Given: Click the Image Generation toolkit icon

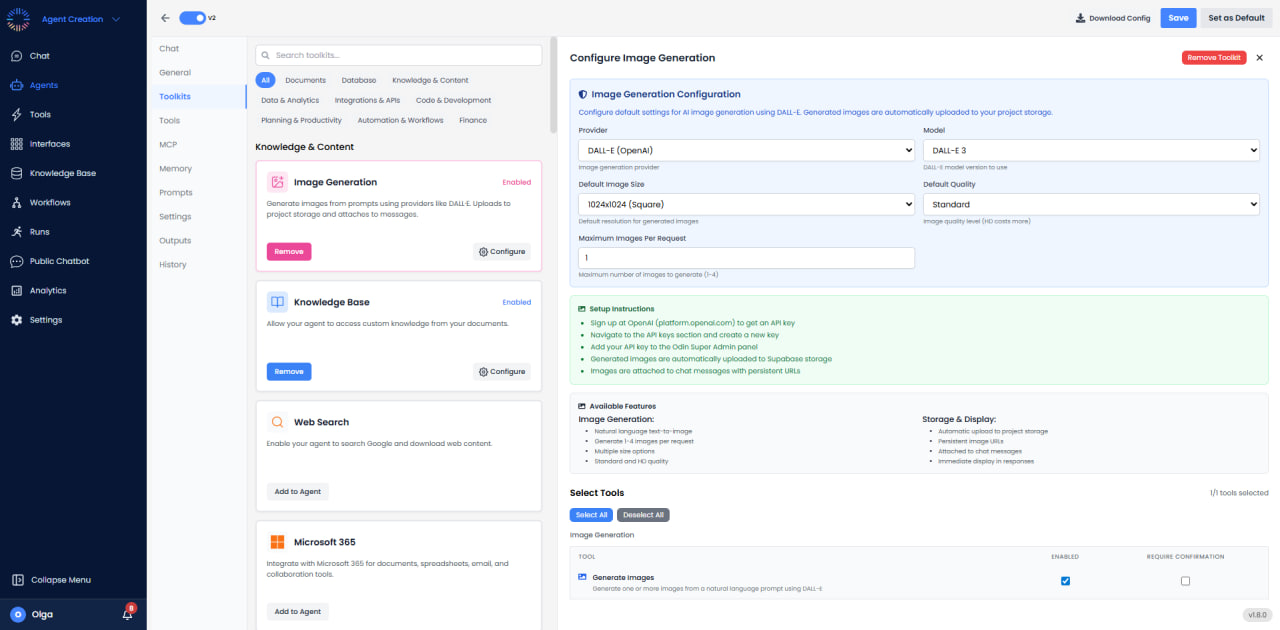Looking at the screenshot, I should pyautogui.click(x=277, y=182).
